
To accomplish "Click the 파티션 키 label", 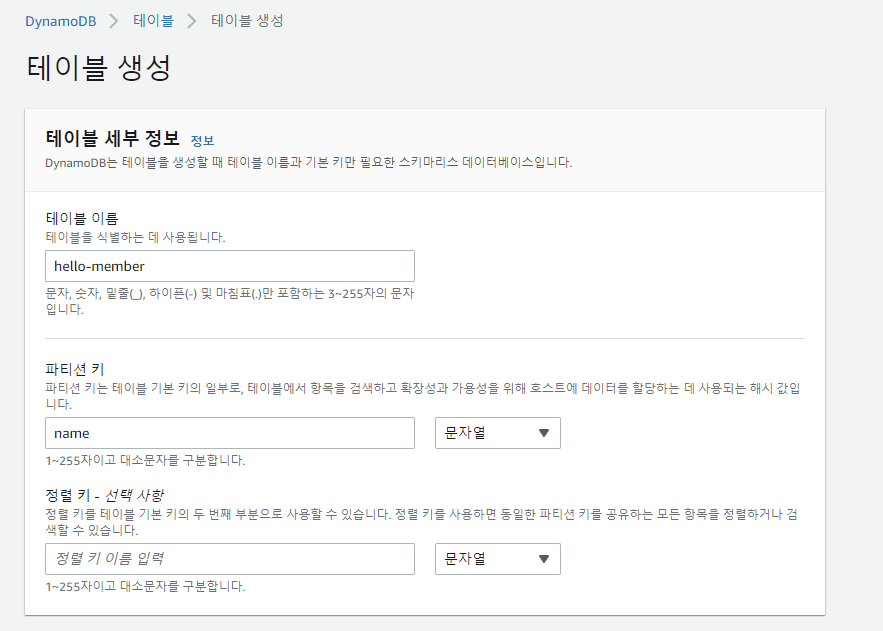I will (x=74, y=369).
